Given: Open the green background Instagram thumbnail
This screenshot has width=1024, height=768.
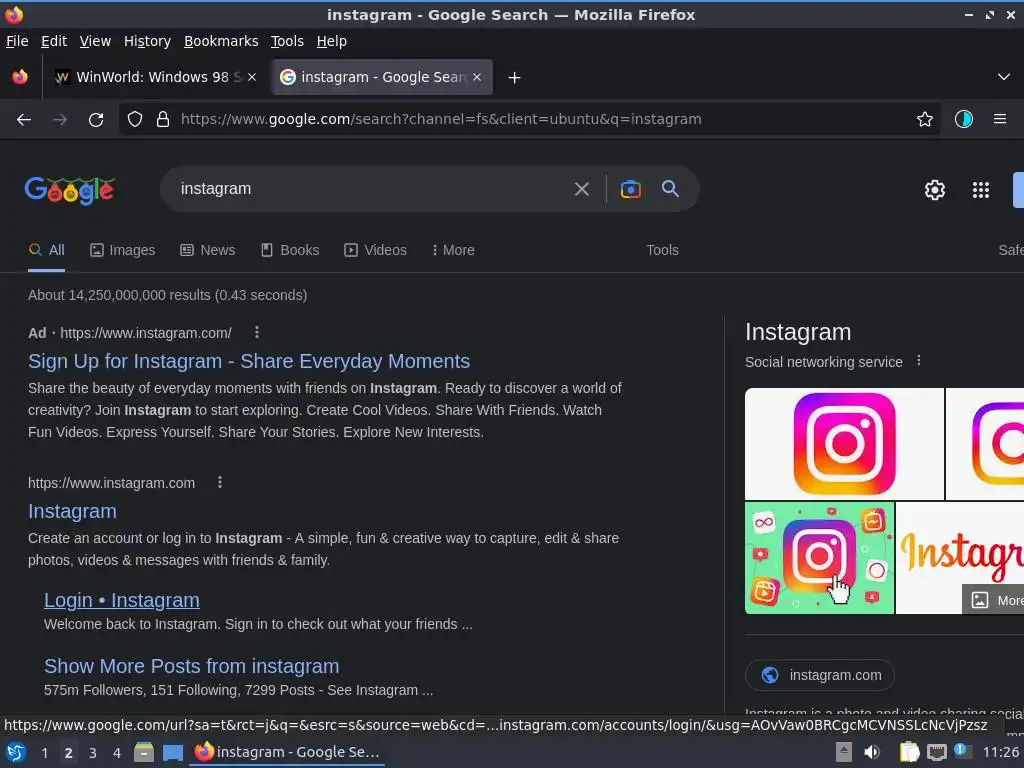Looking at the screenshot, I should tap(819, 558).
